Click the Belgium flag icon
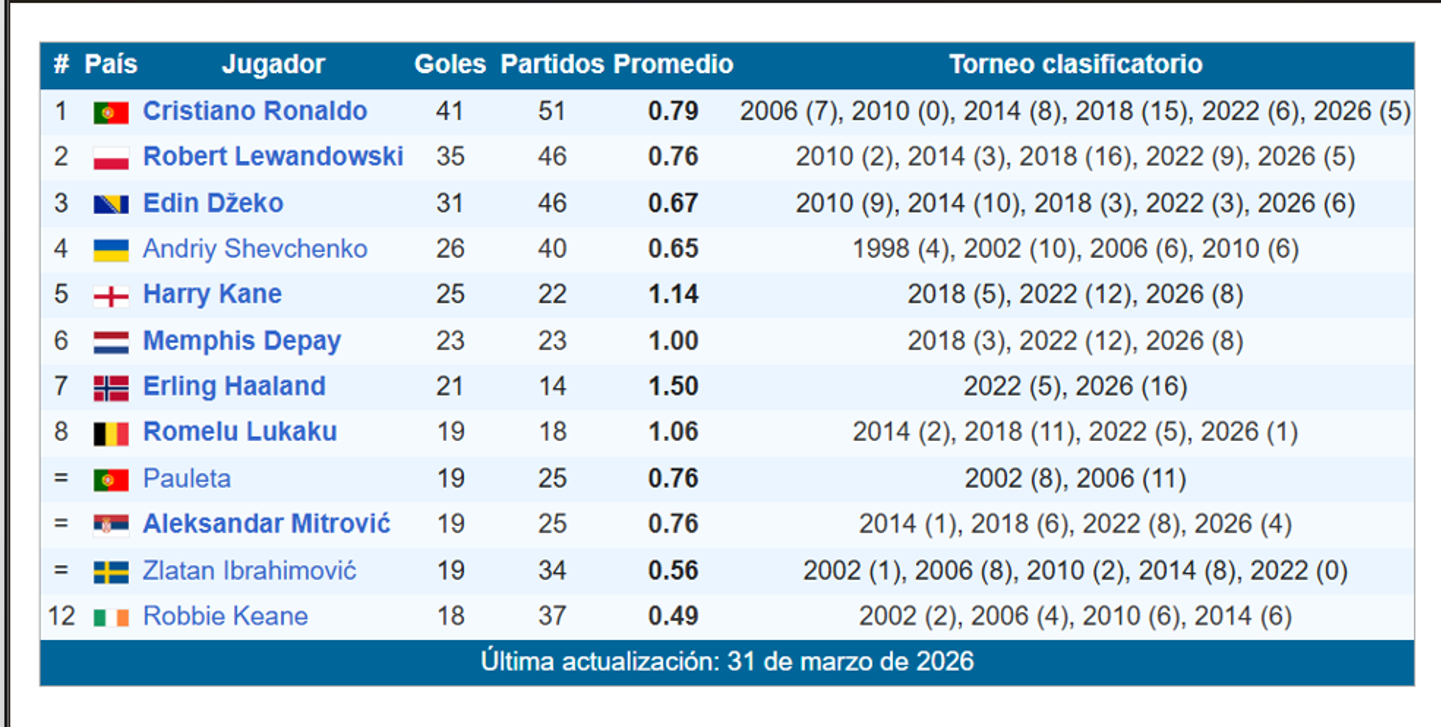This screenshot has width=1441, height=727. coord(111,434)
